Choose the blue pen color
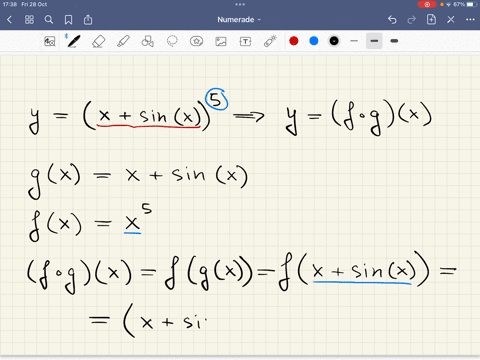480x360 pixels. coord(314,41)
